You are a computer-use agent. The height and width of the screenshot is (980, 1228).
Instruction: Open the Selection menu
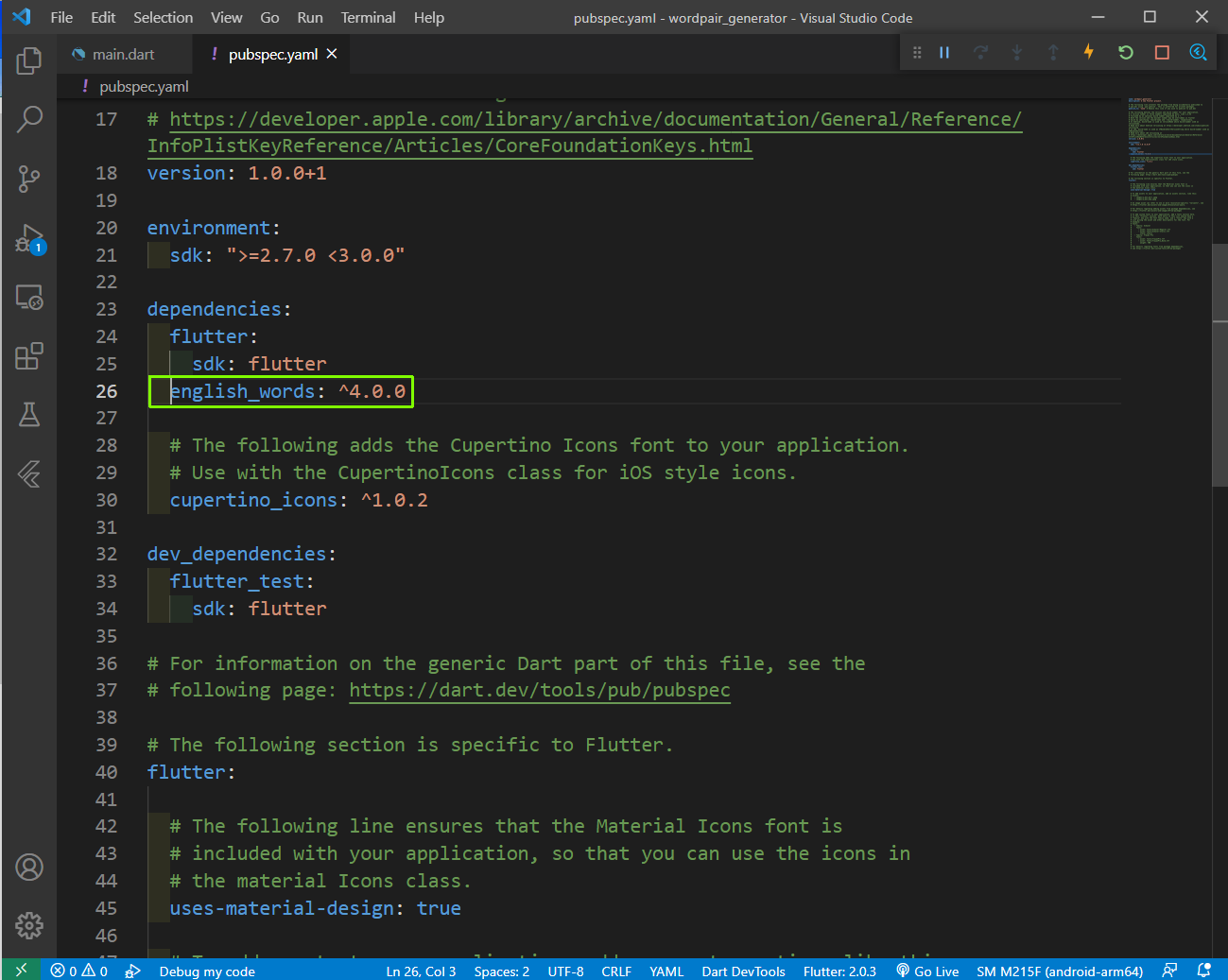click(163, 17)
